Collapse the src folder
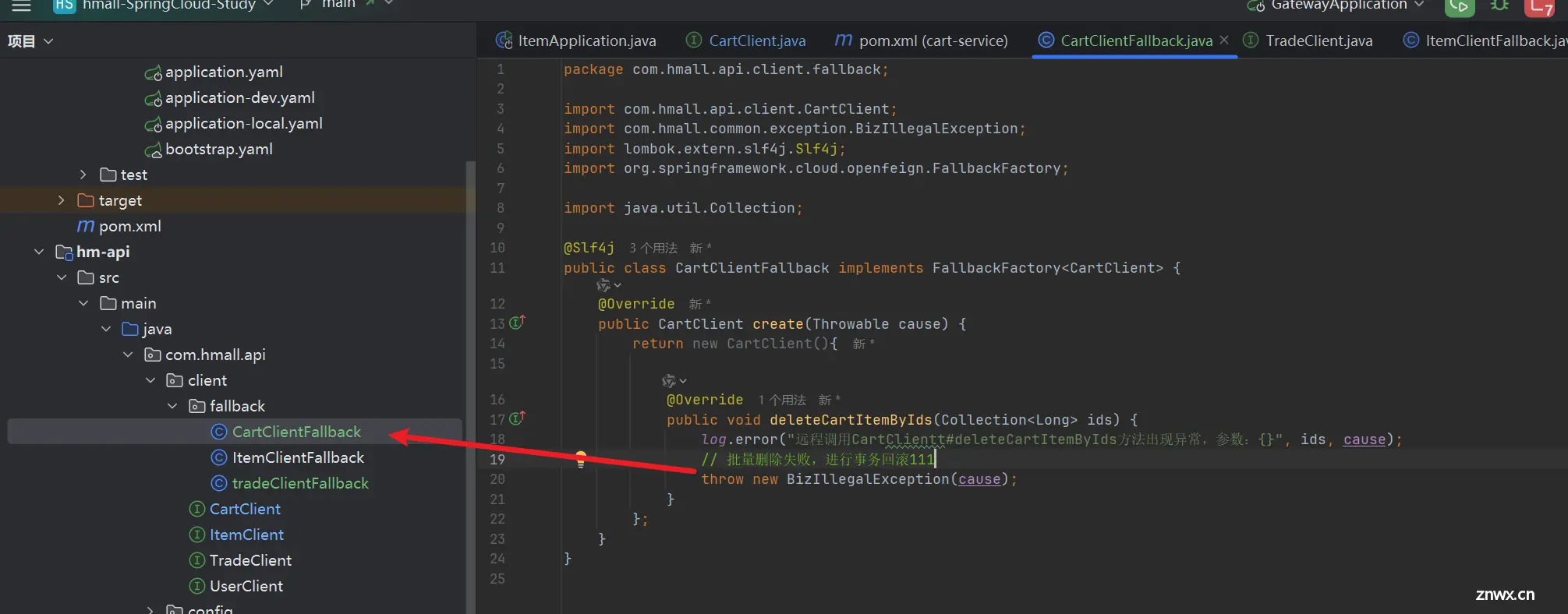 coord(62,277)
